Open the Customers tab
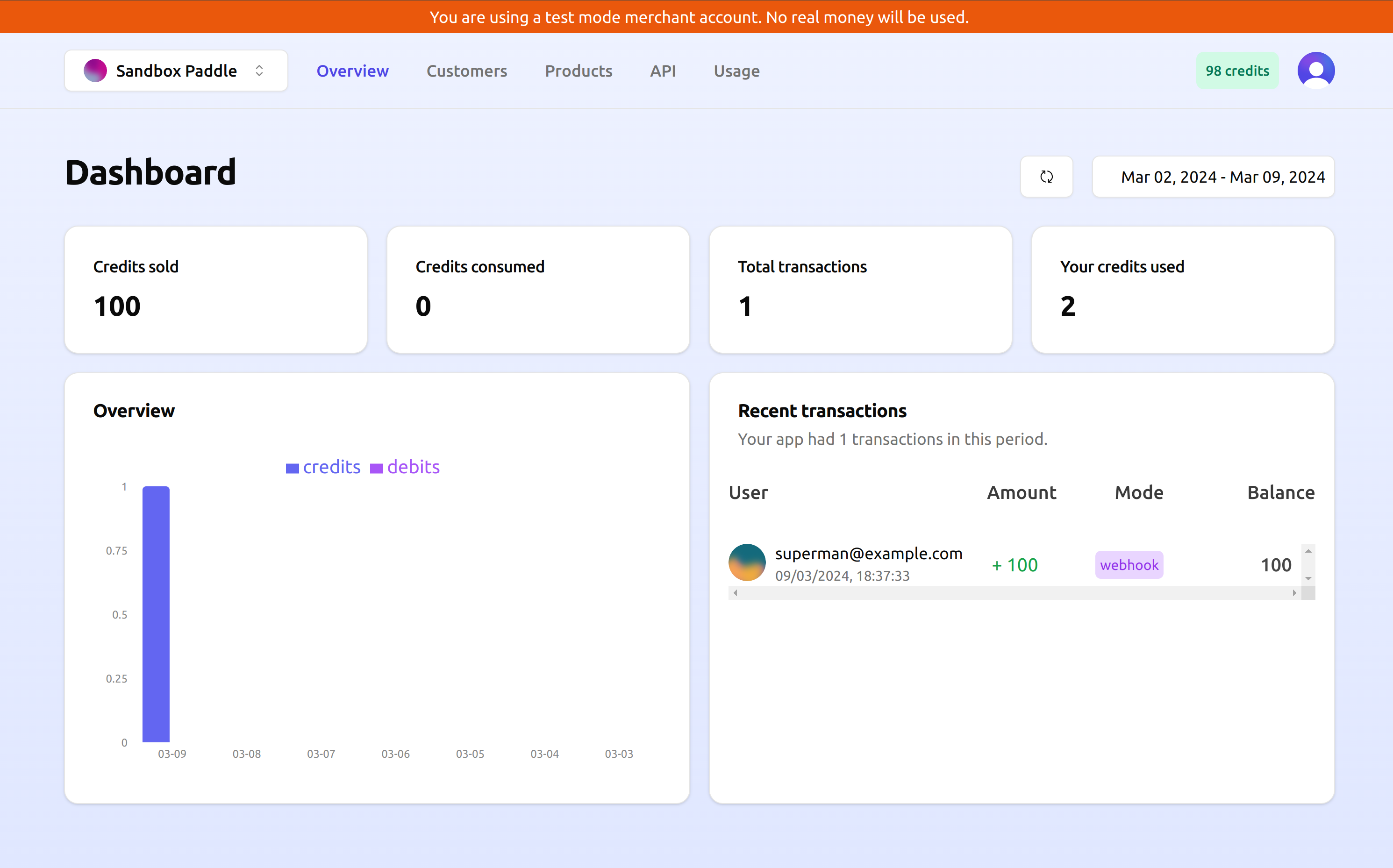This screenshot has width=1393, height=868. (467, 71)
